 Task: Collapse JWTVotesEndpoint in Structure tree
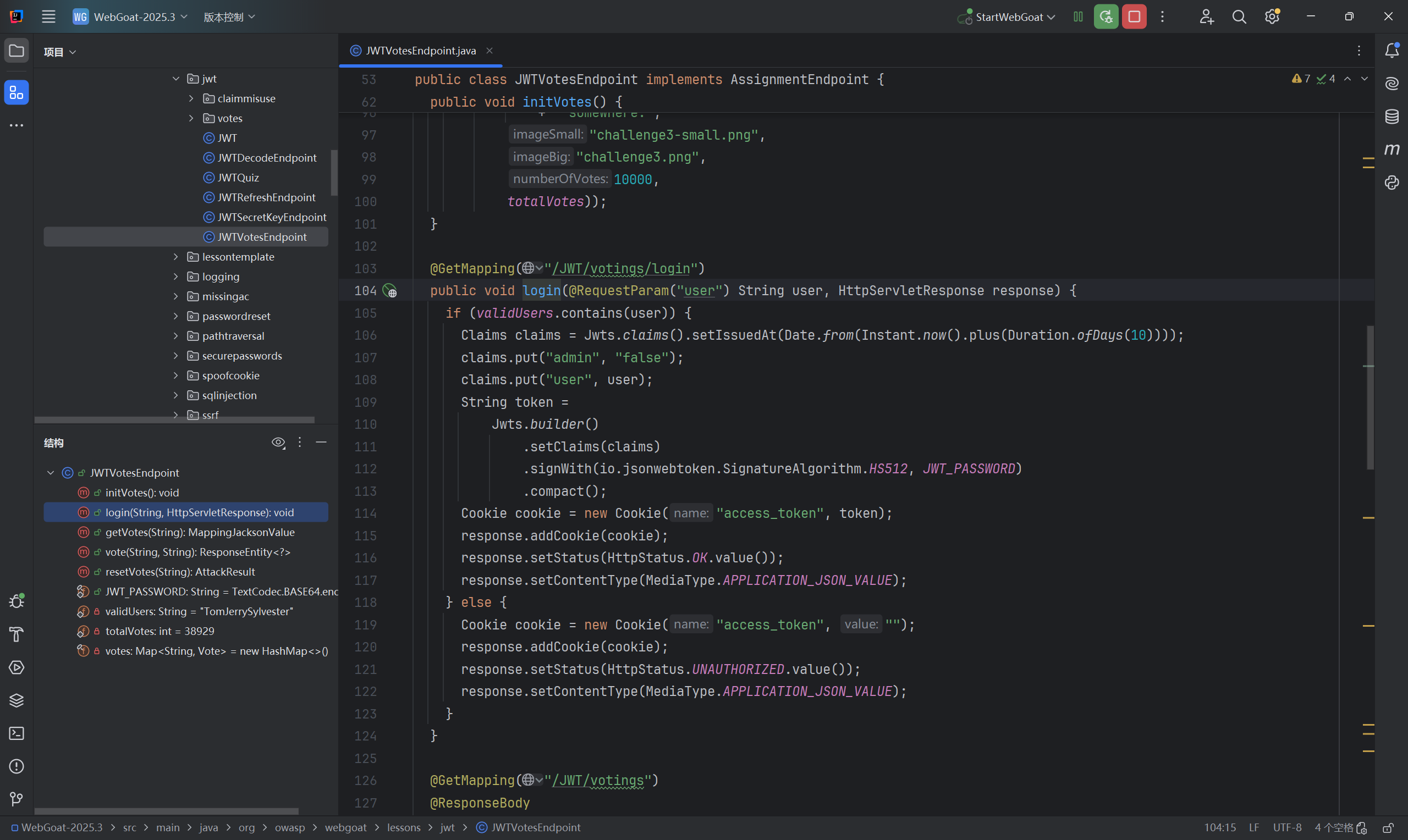tap(51, 473)
